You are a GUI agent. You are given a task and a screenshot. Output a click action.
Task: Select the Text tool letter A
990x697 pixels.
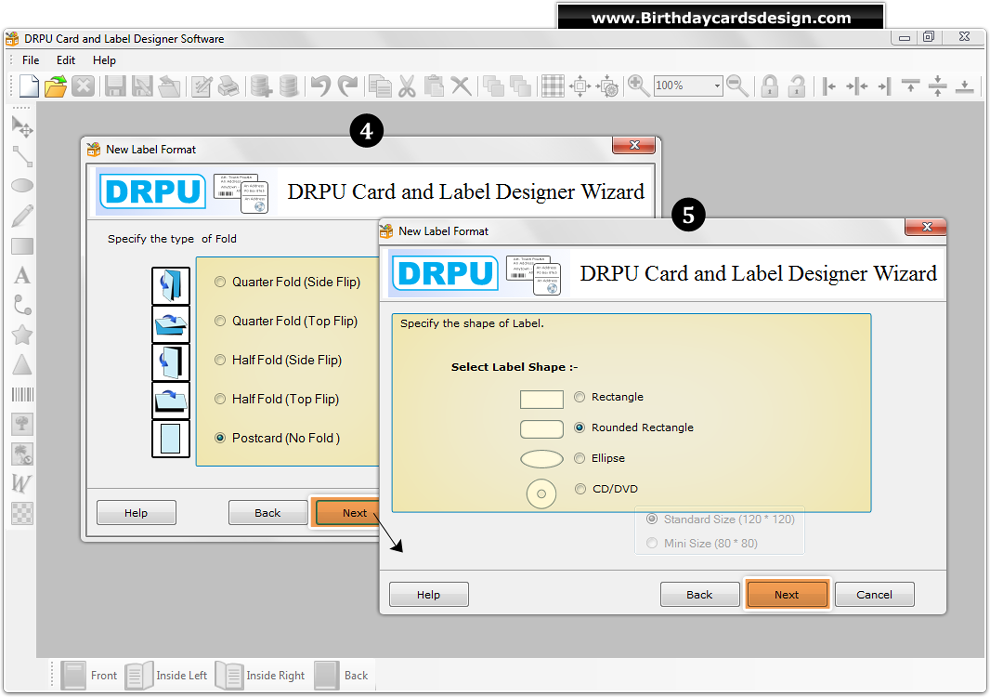click(x=22, y=275)
